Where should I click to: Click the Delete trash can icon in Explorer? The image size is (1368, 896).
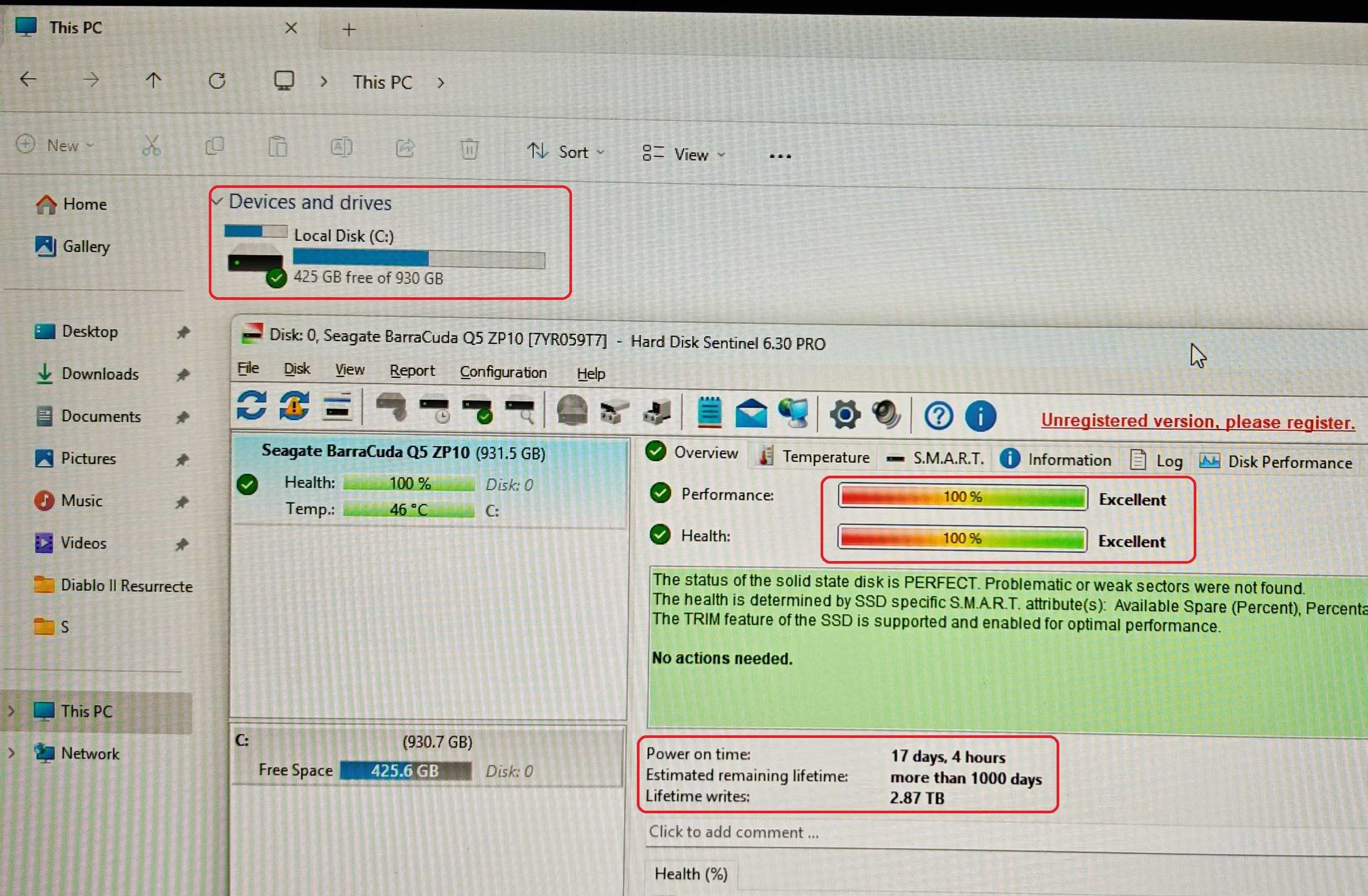click(469, 150)
